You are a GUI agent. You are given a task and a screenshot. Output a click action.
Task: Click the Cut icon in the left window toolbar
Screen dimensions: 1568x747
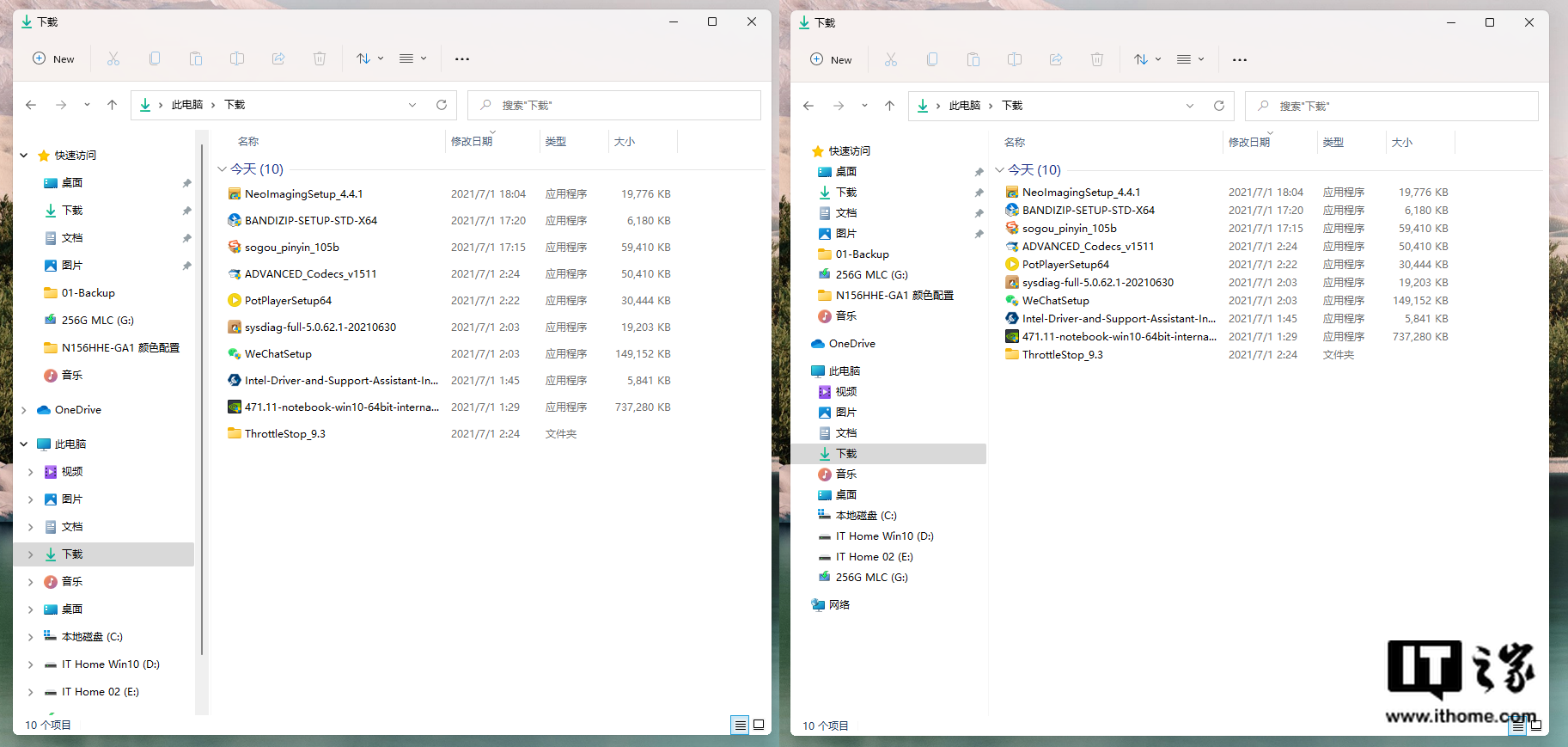tap(113, 58)
